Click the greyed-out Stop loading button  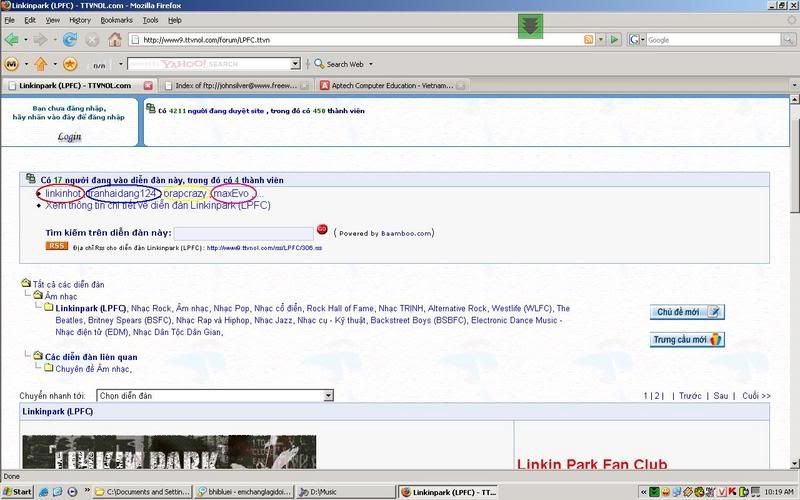(x=92, y=40)
